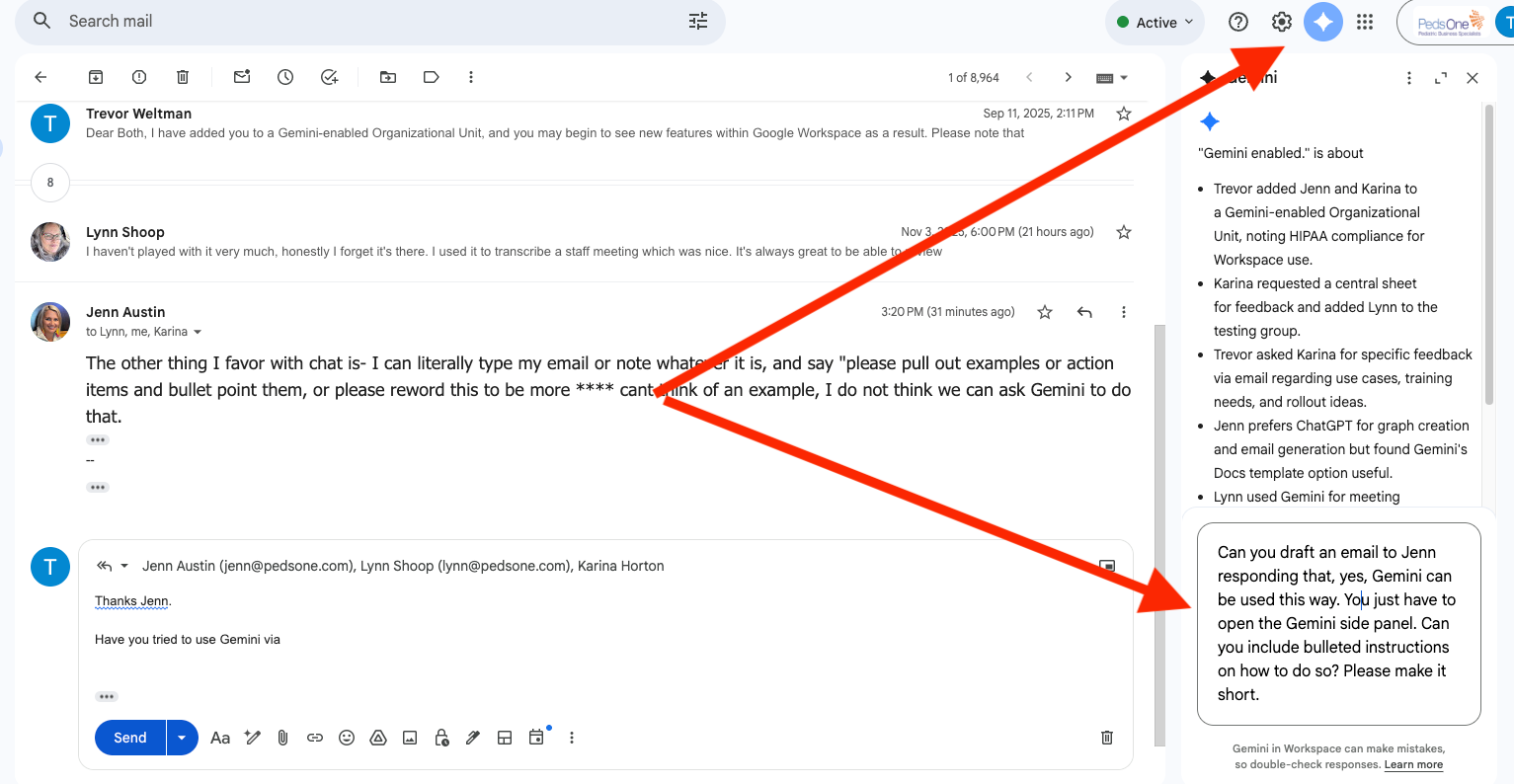This screenshot has height=784, width=1514.
Task: Insert files using Drive
Action: 378,738
